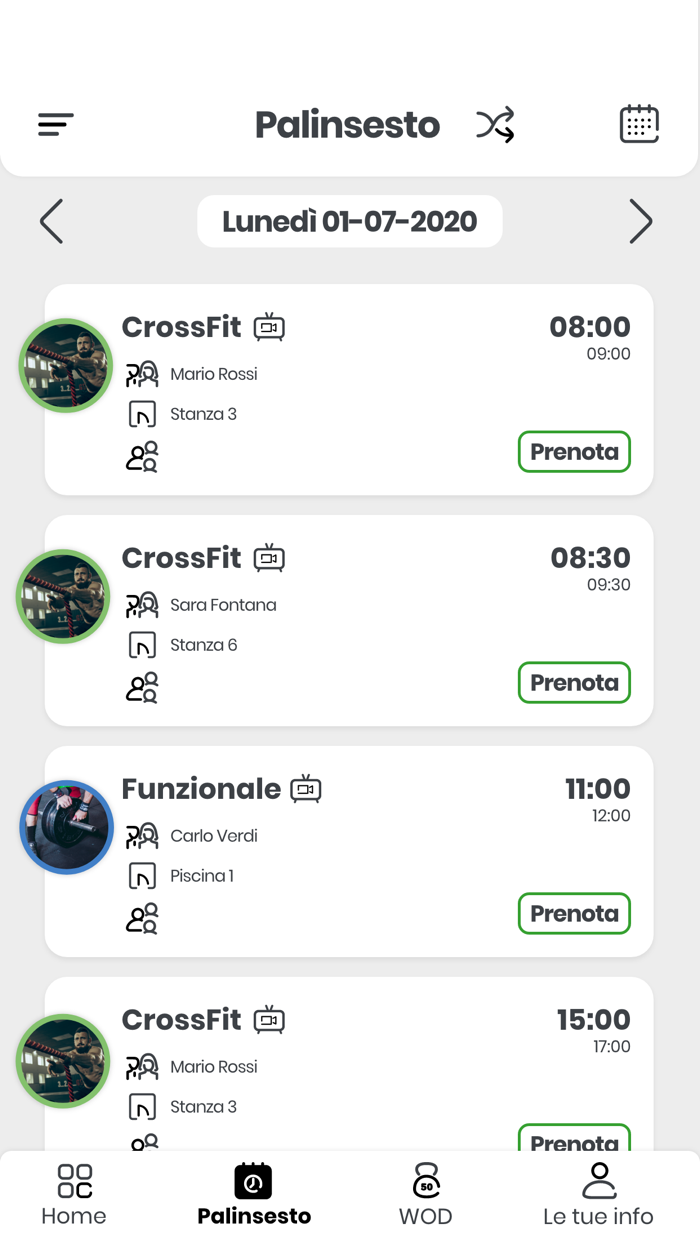Click the TV icon on the Funzionale class
Image resolution: width=700 pixels, height=1244 pixels.
point(307,788)
